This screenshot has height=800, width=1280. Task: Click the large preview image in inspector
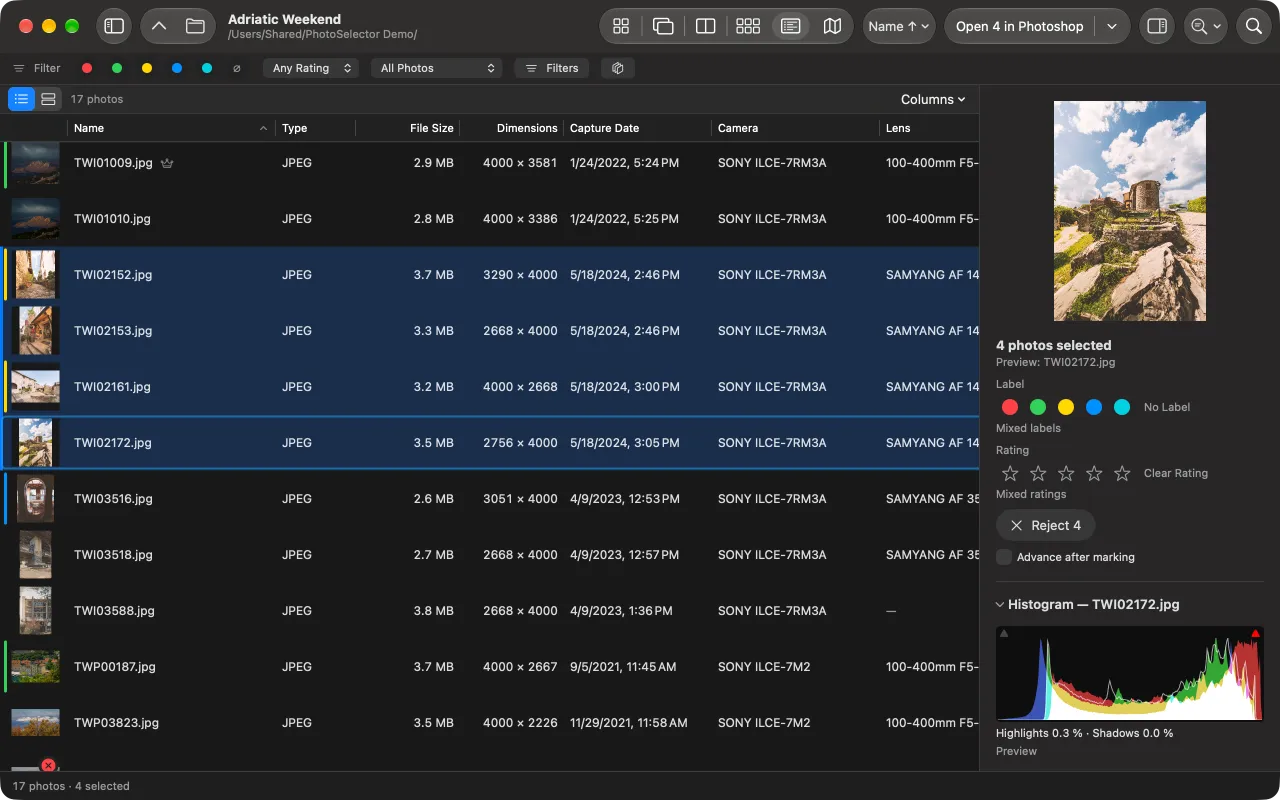click(1130, 210)
